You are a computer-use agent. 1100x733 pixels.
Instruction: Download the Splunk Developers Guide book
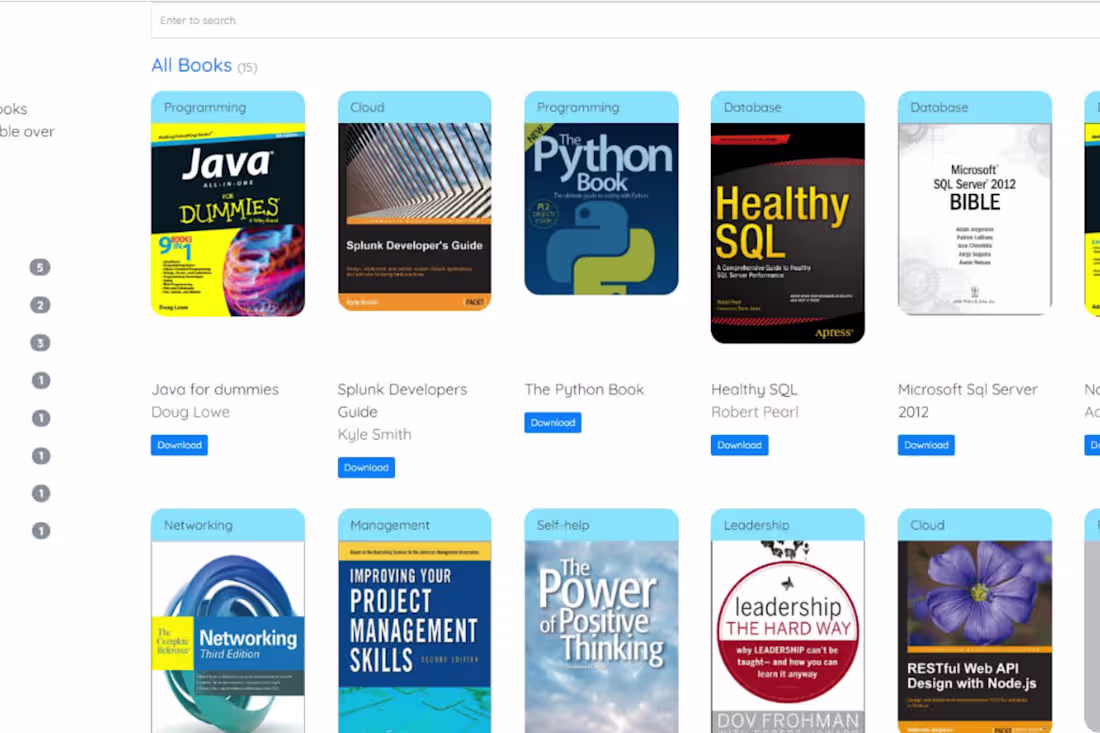[366, 468]
